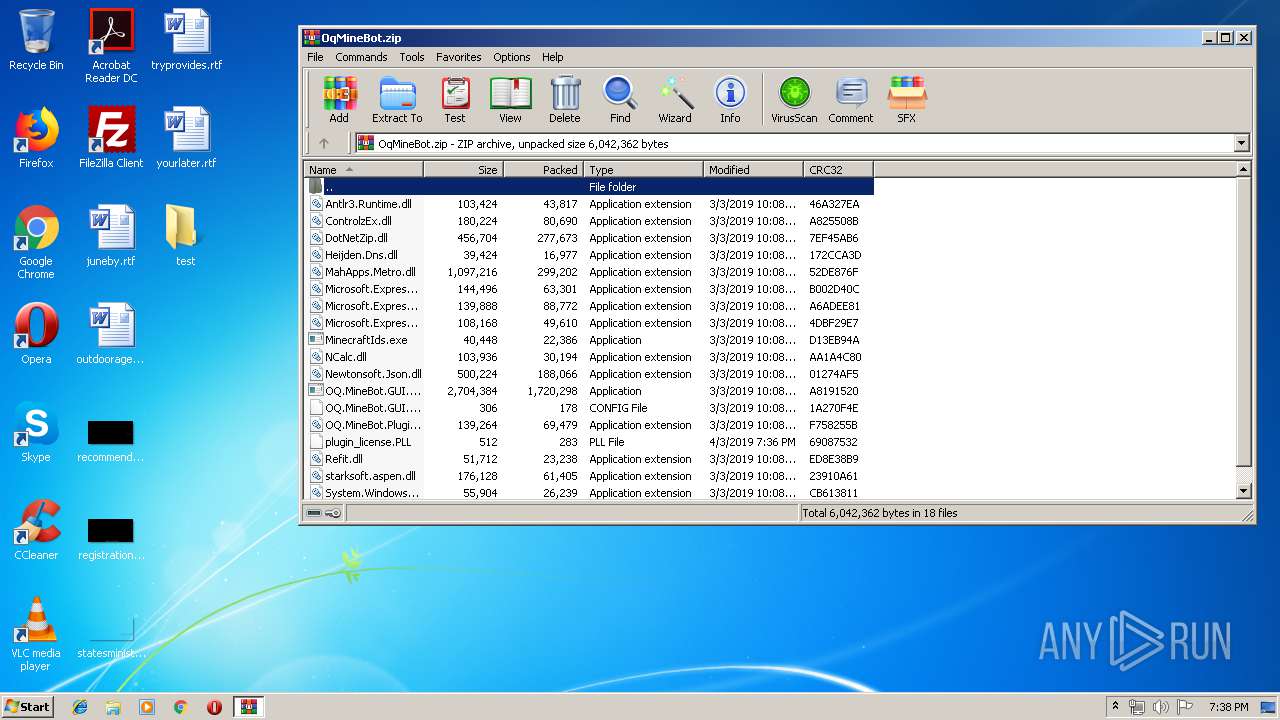Click scroll down arrow of file list
1280x720 pixels.
coord(1244,491)
